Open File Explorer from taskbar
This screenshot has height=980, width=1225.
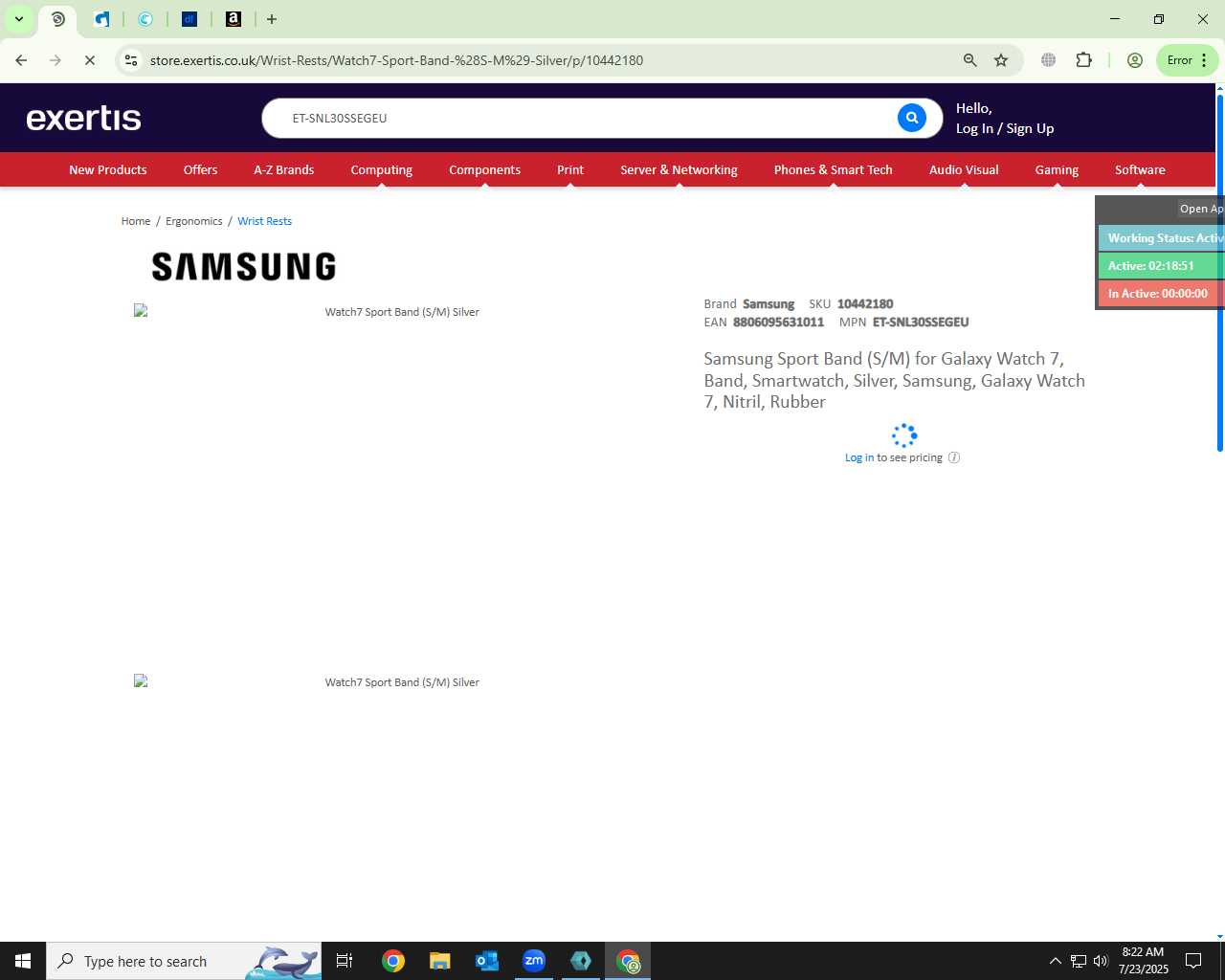pos(439,961)
